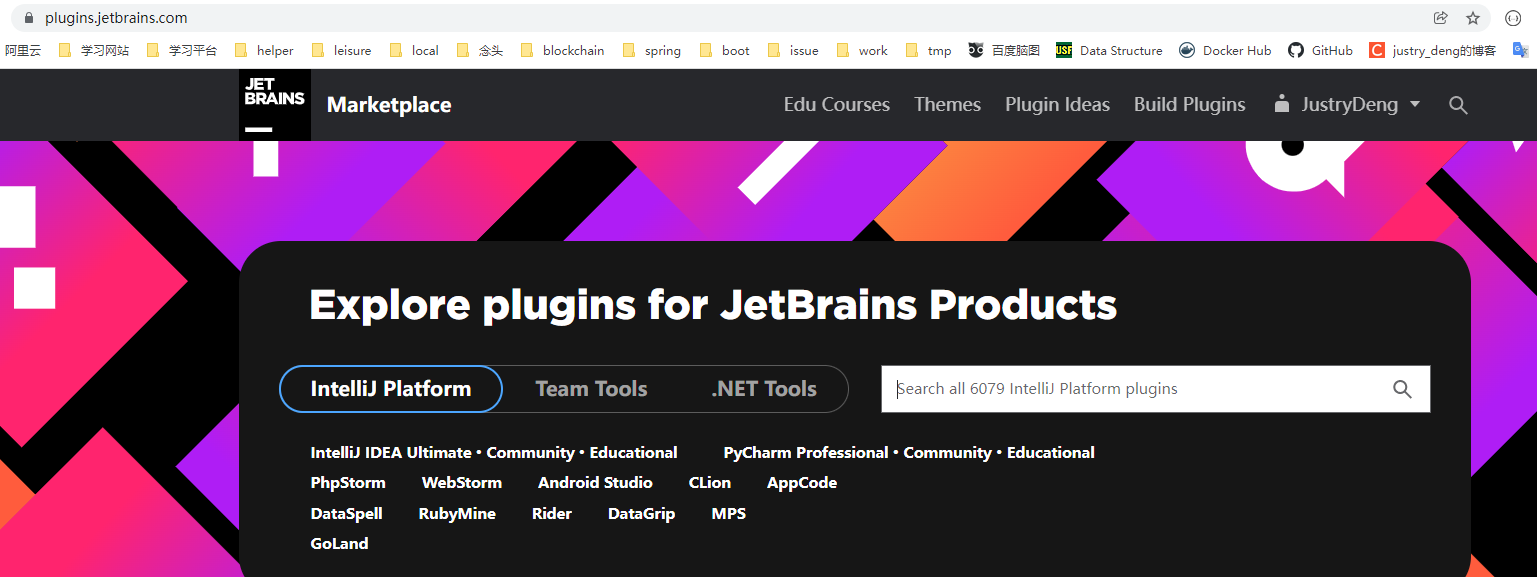Open the 学习网站 bookmark folder
1537x577 pixels.
click(94, 50)
